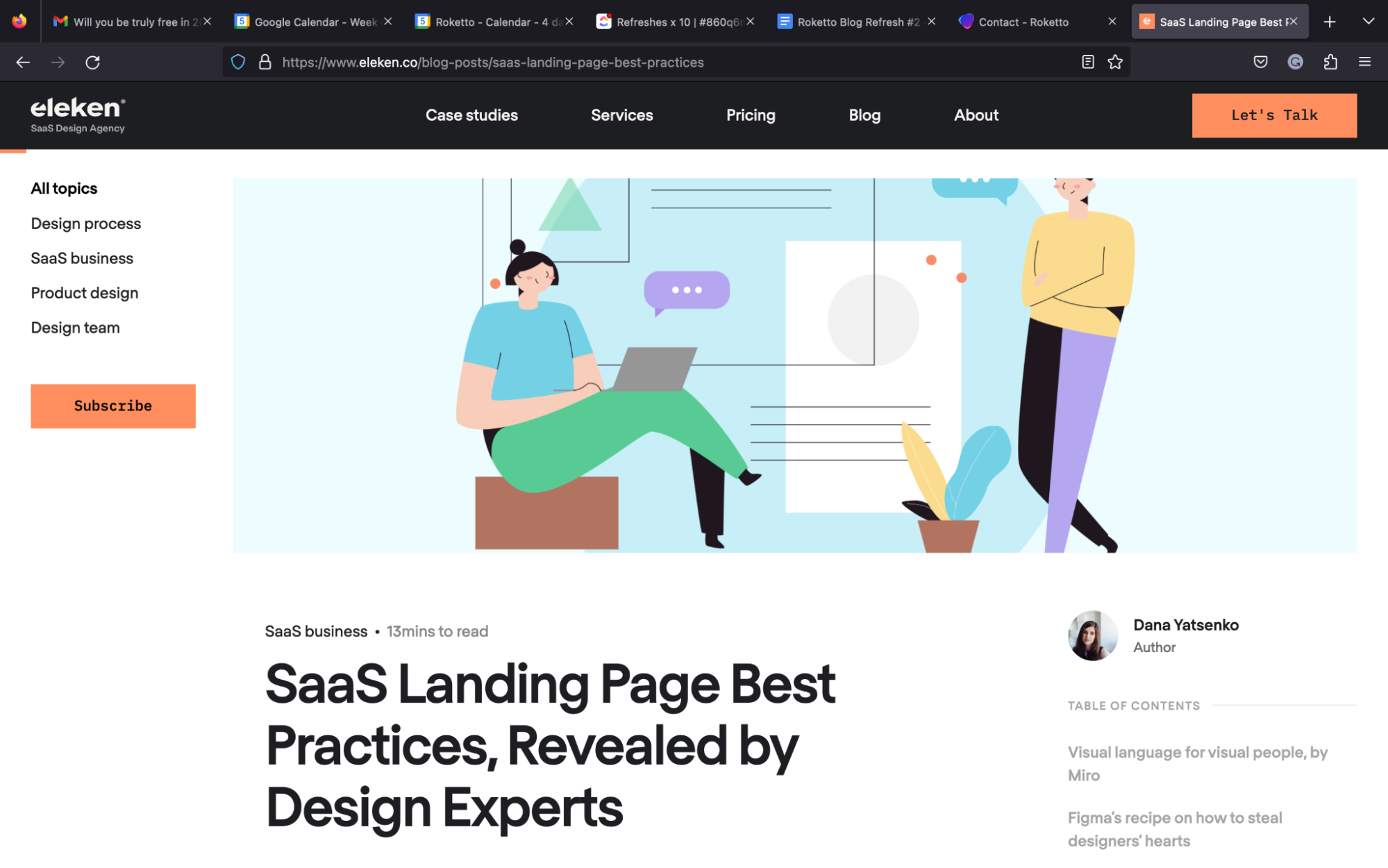Click the shield tracking protection icon
The image size is (1388, 868).
tap(238, 62)
